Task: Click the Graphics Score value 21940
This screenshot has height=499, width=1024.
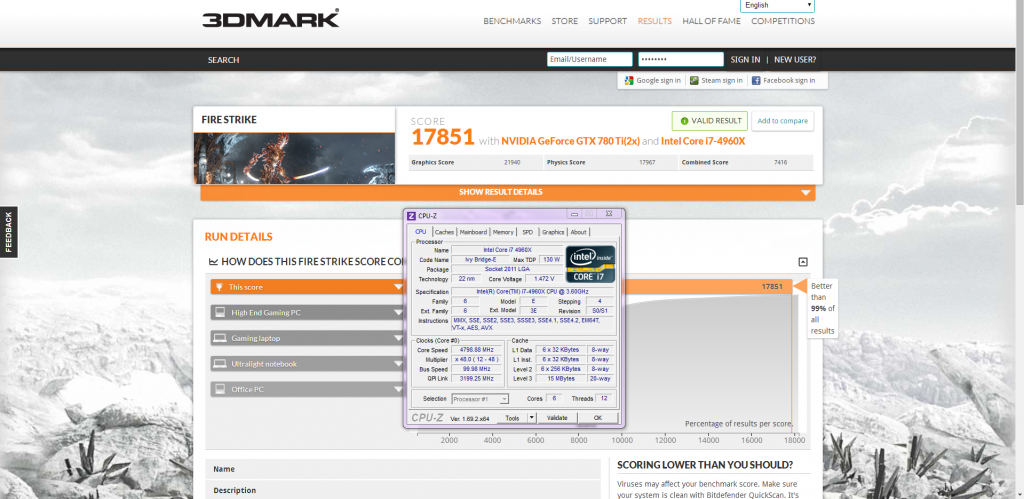Action: pyautogui.click(x=512, y=162)
